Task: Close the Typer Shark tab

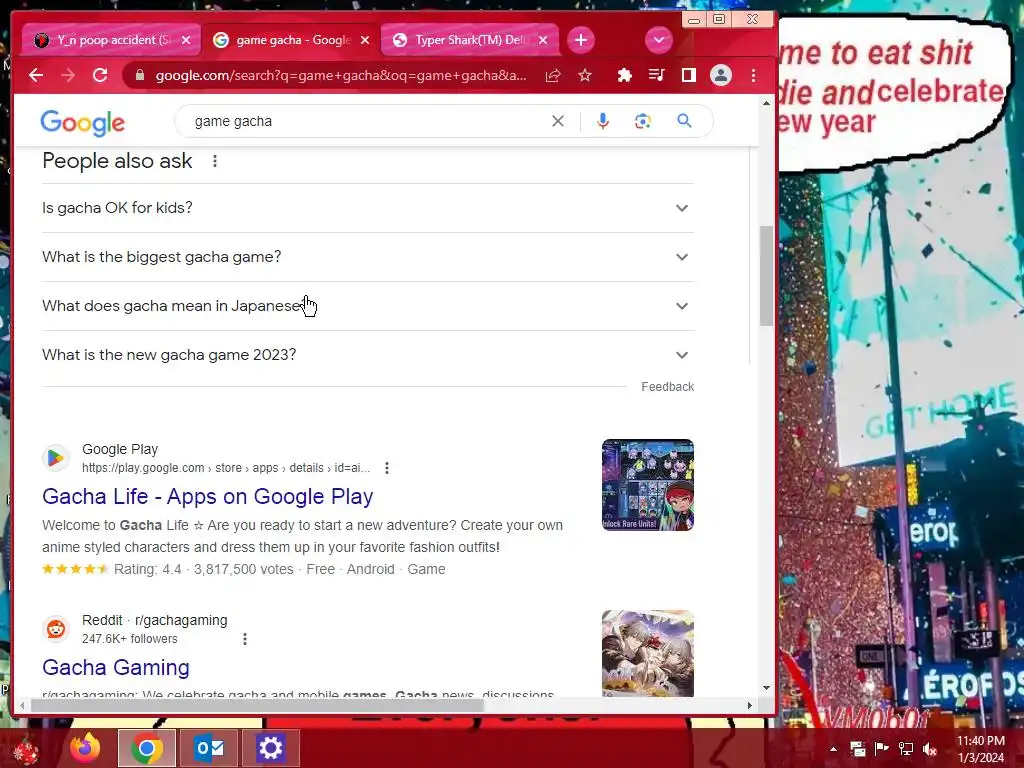Action: [x=543, y=40]
